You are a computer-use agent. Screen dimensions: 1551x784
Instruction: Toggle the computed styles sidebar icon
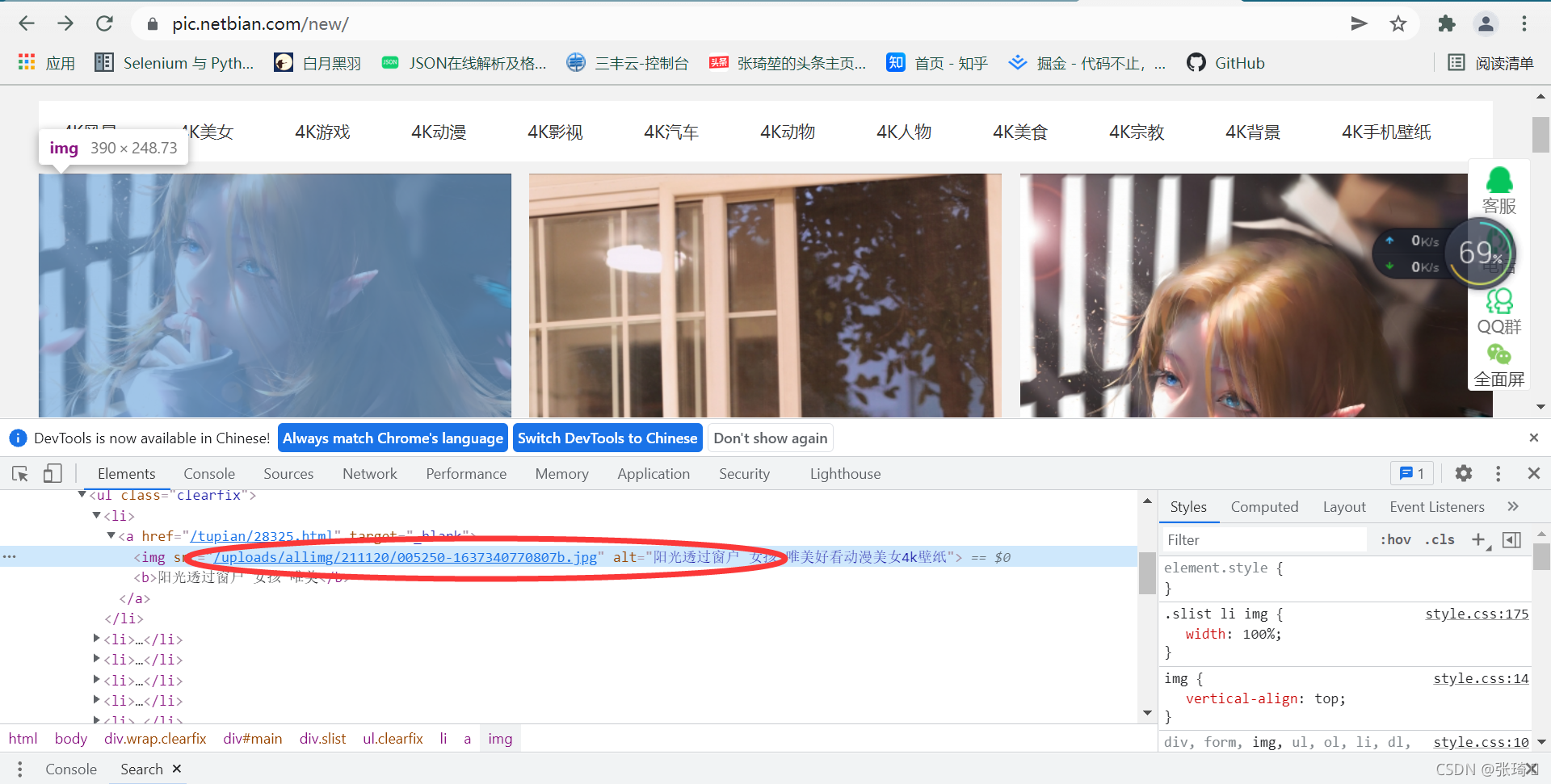click(1511, 540)
